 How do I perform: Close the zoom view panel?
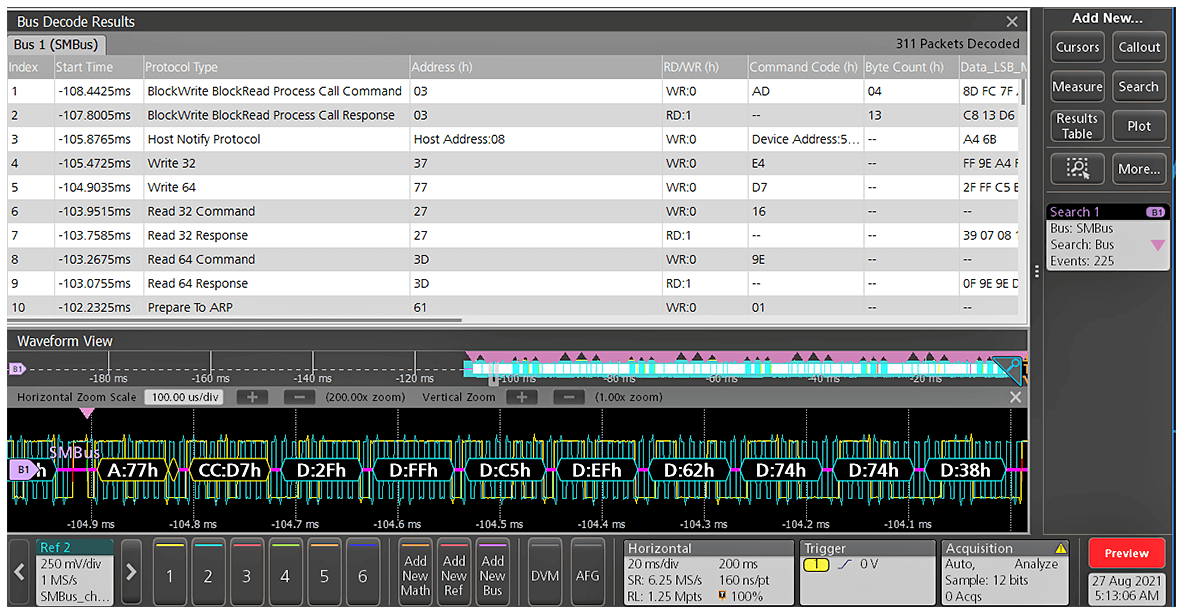click(x=1015, y=397)
